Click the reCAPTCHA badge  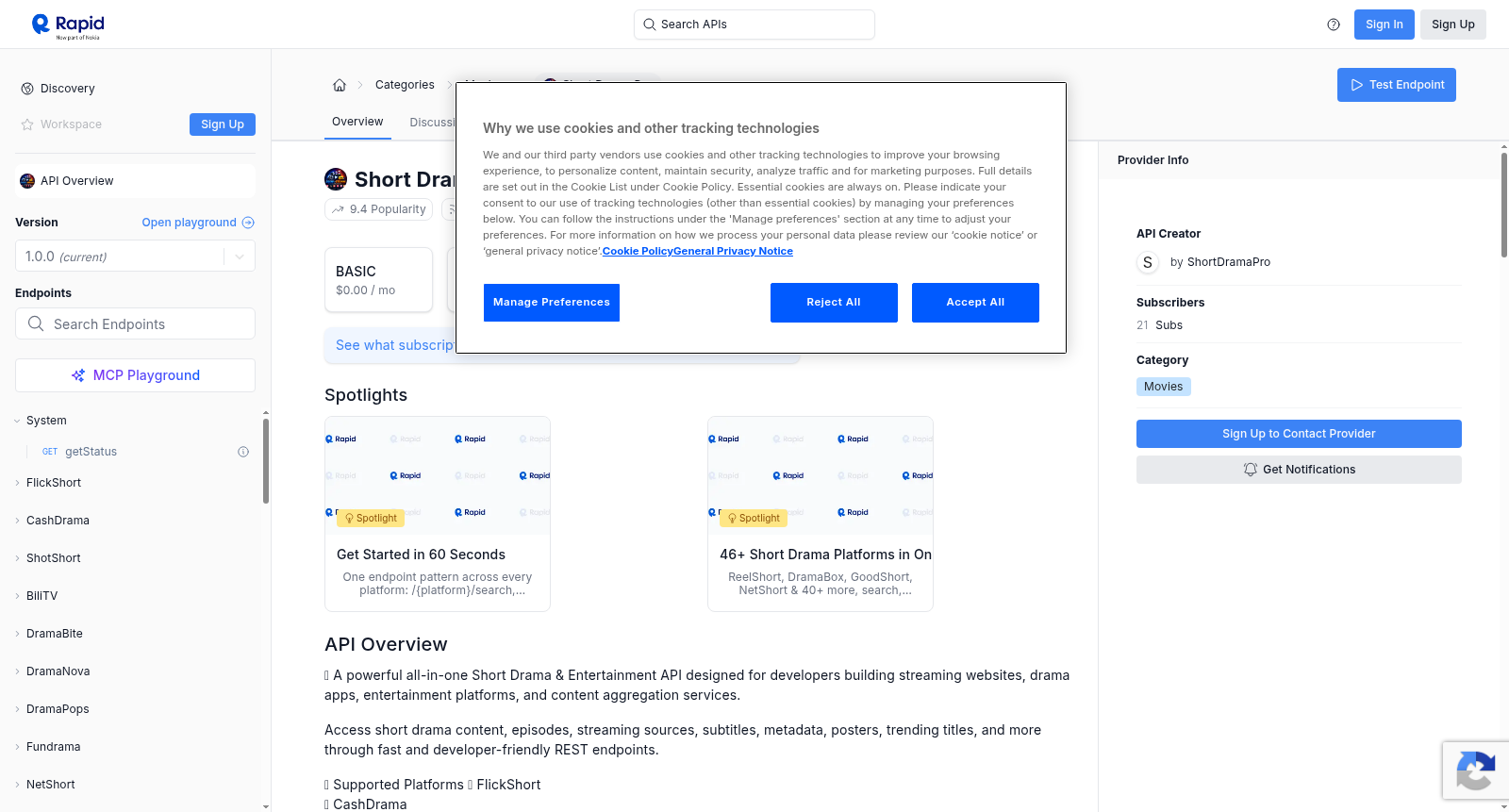tap(1475, 771)
